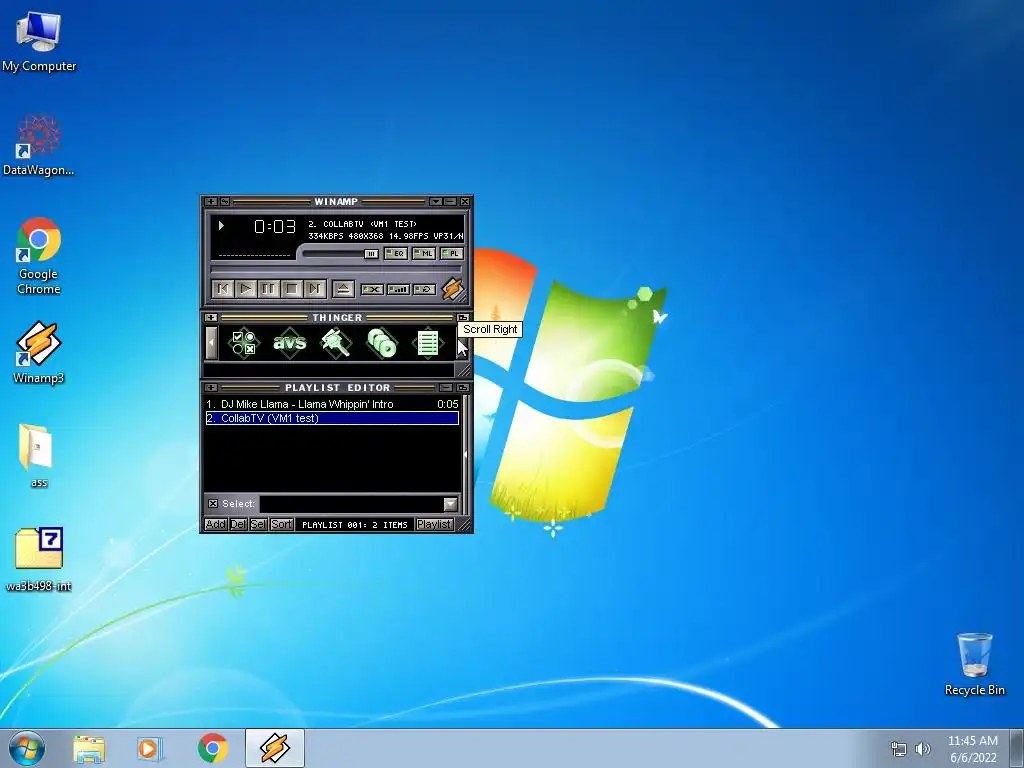Select the Recycle Bin icon
Viewport: 1024px width, 768px height.
tap(974, 664)
